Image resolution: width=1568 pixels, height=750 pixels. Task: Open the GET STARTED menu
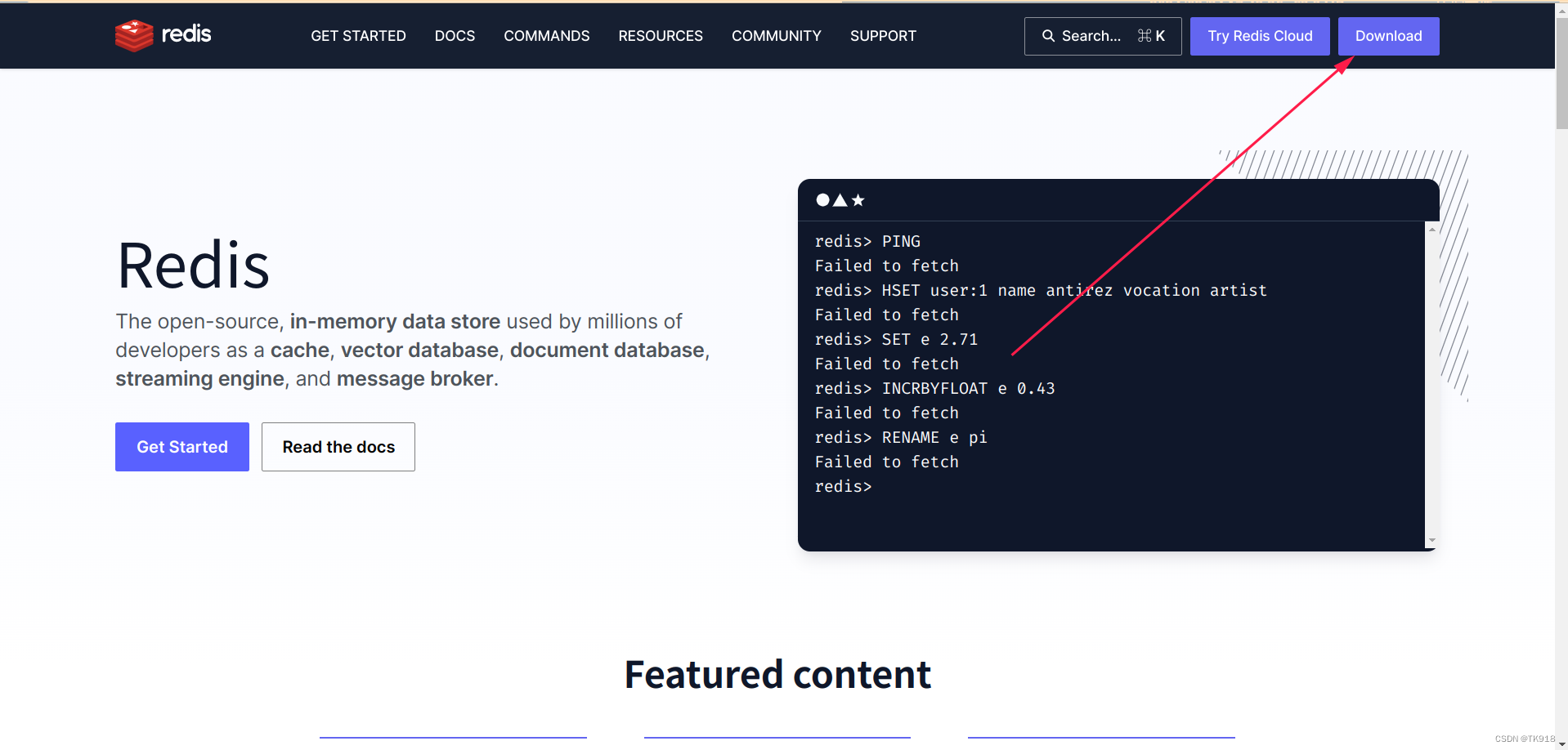tap(358, 36)
